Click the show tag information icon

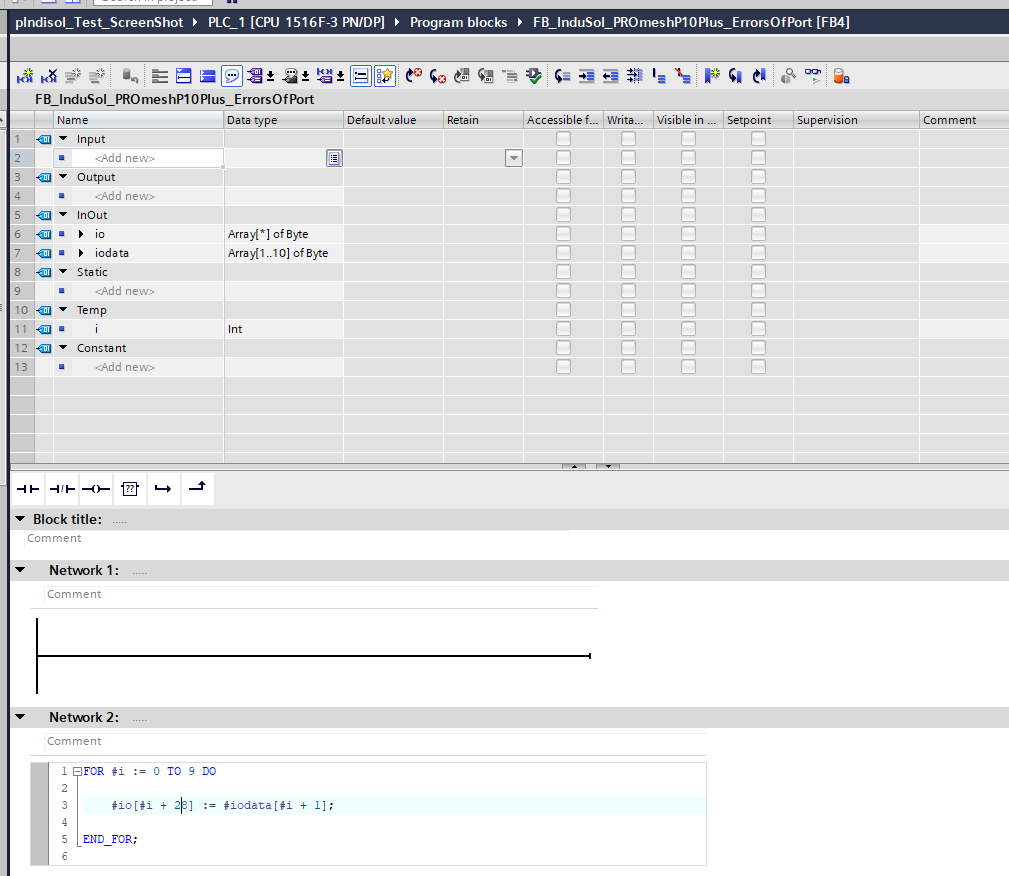290,76
